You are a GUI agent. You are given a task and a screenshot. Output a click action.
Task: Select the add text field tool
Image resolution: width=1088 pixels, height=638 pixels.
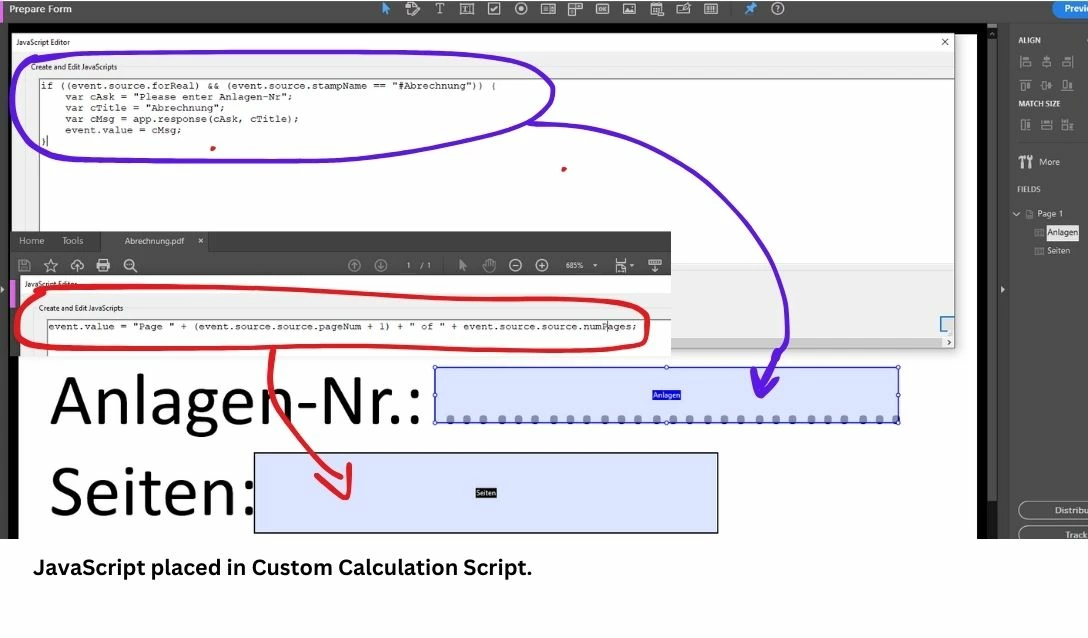(467, 9)
